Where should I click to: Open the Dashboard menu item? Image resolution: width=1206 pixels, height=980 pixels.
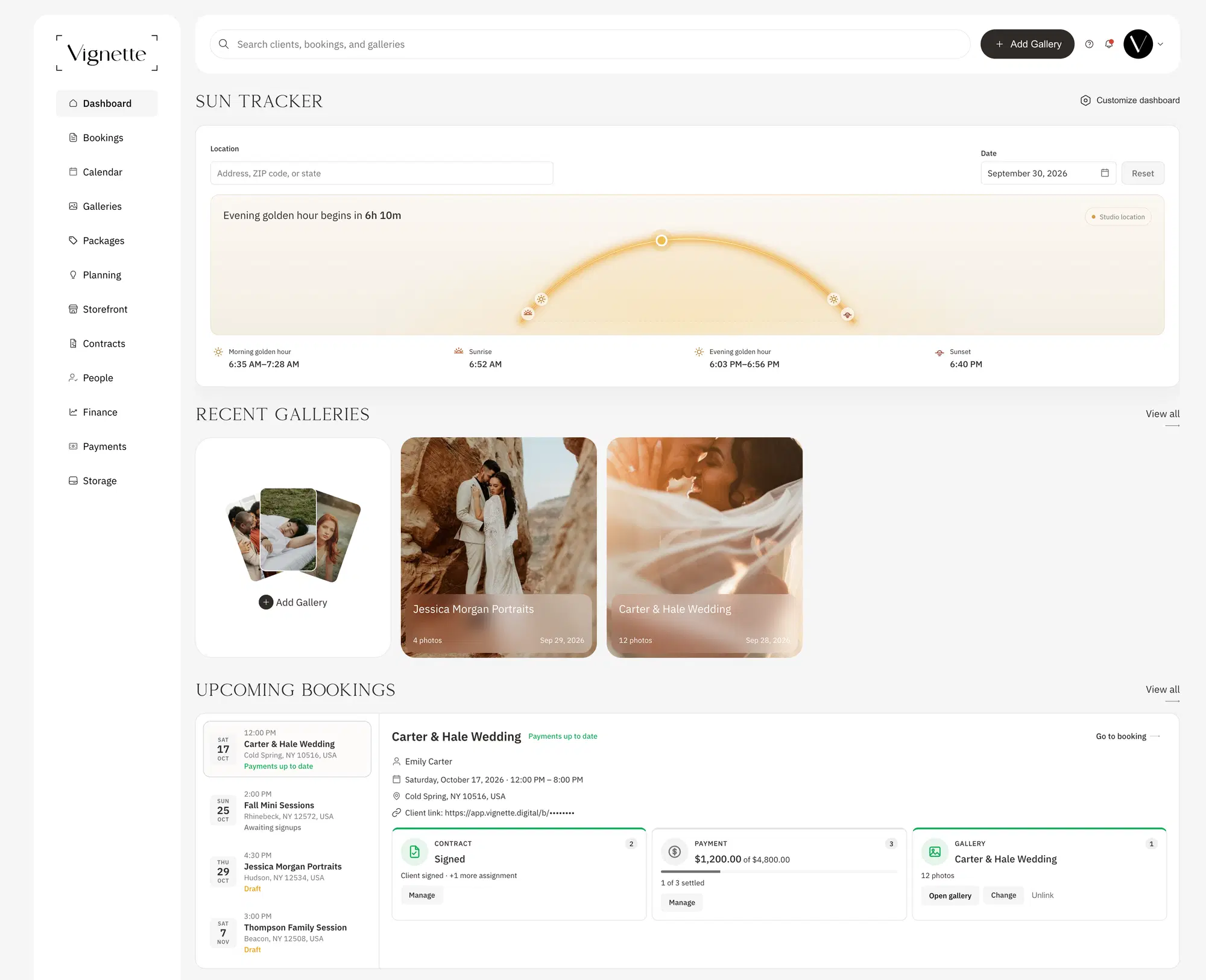tap(107, 104)
